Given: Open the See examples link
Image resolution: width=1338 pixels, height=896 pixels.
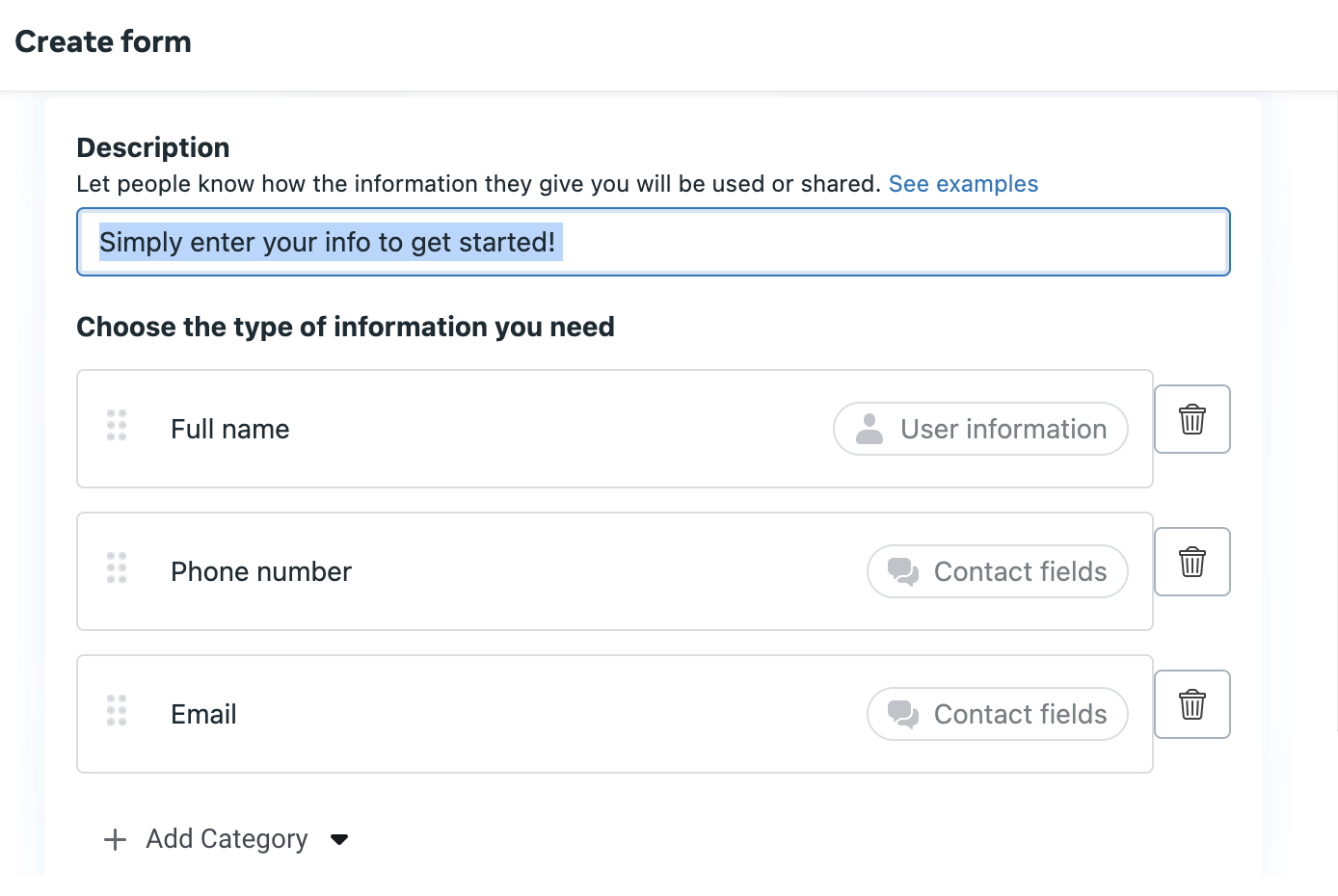Looking at the screenshot, I should pyautogui.click(x=963, y=184).
